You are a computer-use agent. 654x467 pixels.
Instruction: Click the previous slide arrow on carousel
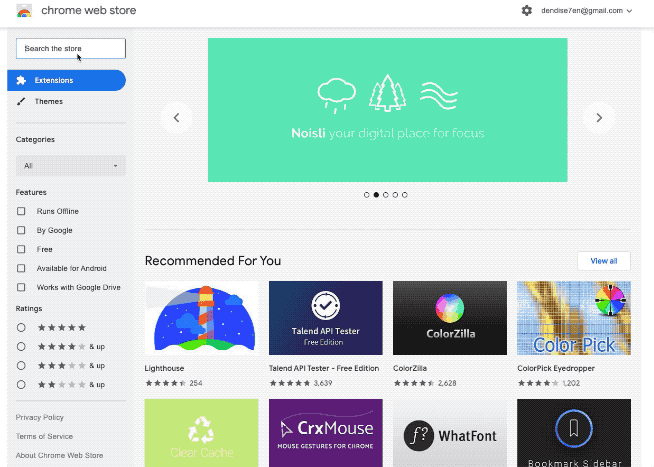pos(176,118)
